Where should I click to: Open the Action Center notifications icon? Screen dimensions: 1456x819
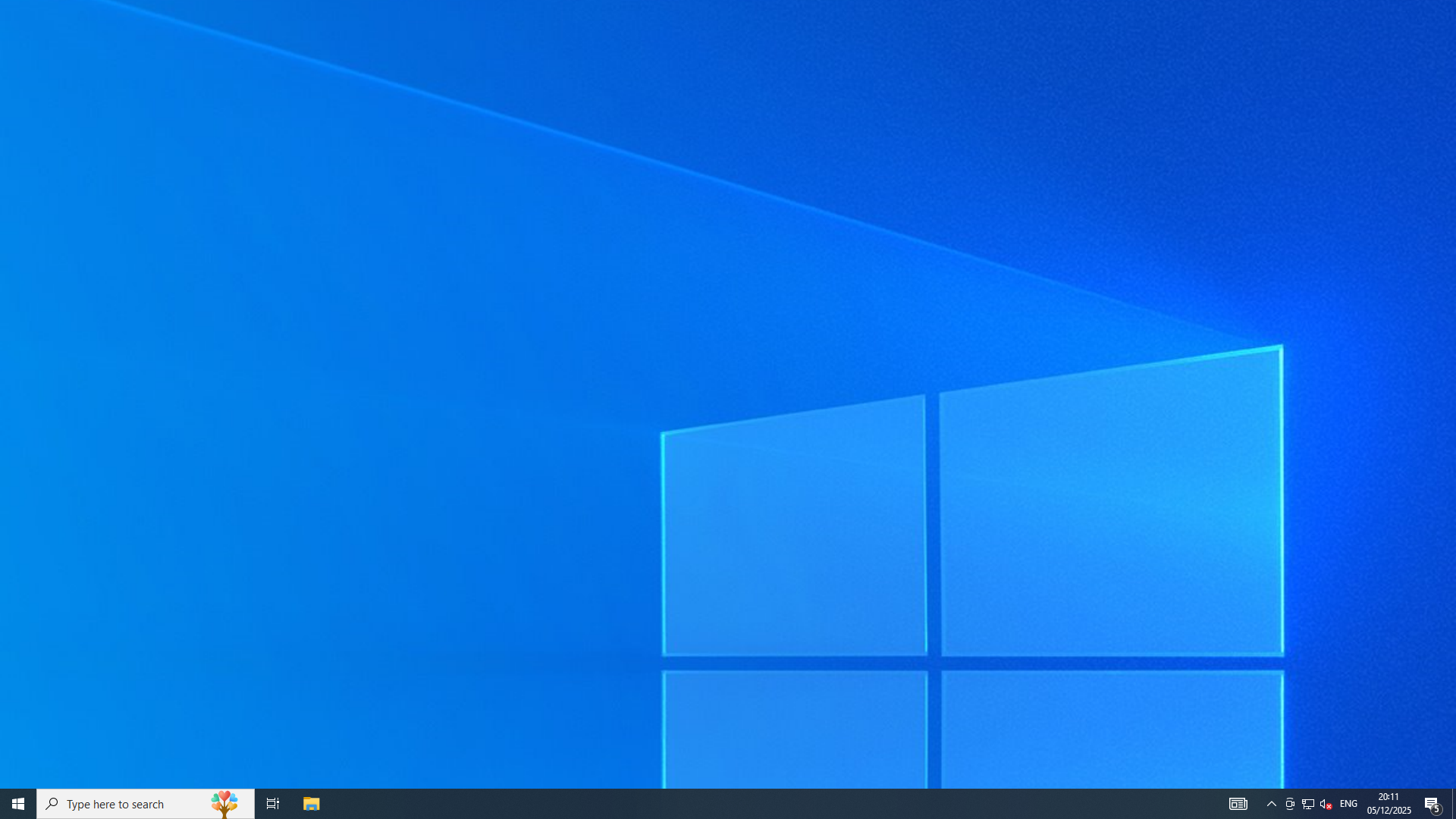pyautogui.click(x=1431, y=803)
